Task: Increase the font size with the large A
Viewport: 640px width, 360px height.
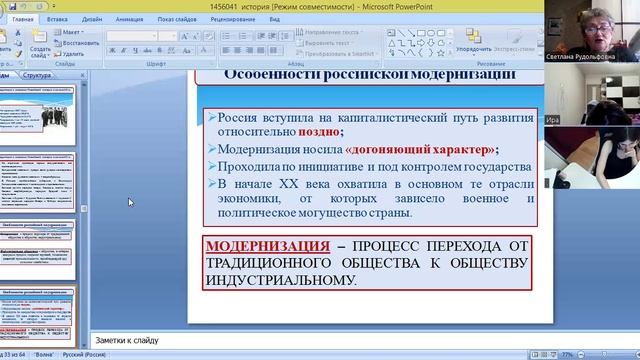Action: 184,36
